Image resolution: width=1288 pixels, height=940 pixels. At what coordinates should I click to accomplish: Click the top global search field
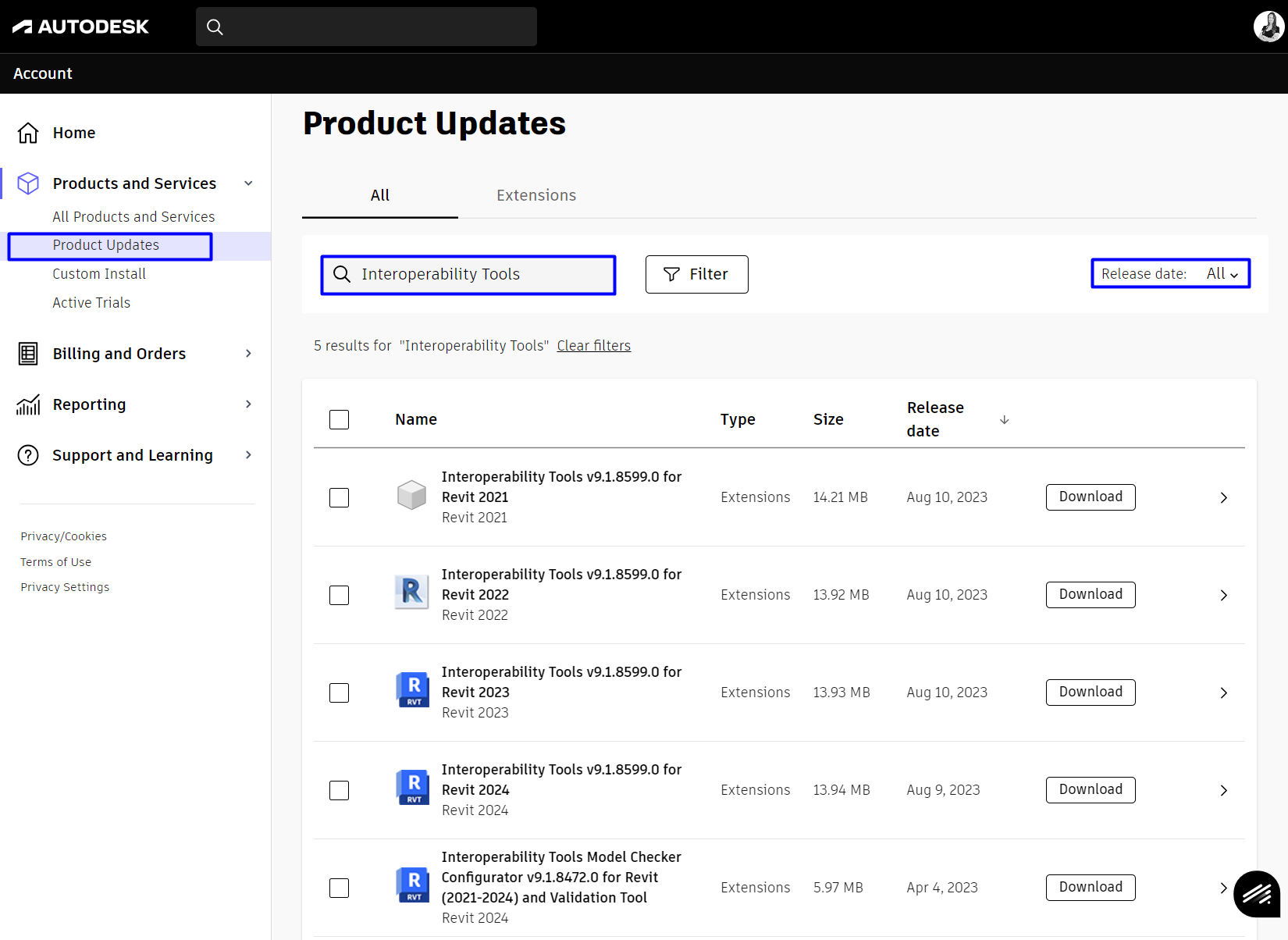pos(366,27)
